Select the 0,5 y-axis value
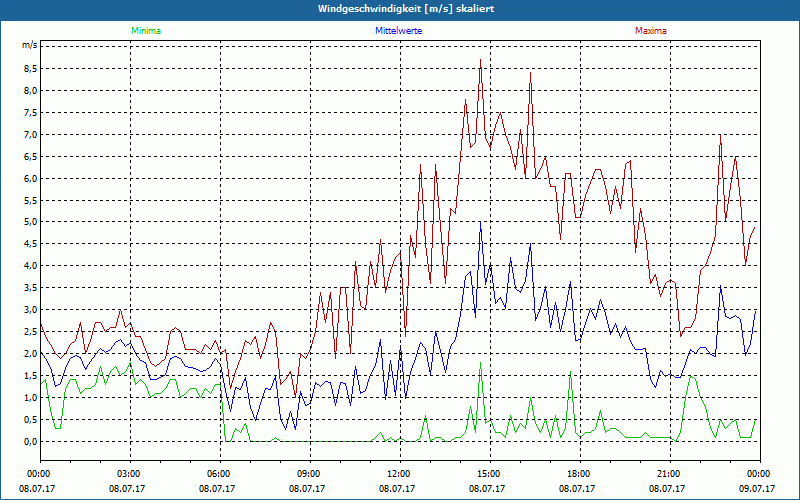 [31, 419]
